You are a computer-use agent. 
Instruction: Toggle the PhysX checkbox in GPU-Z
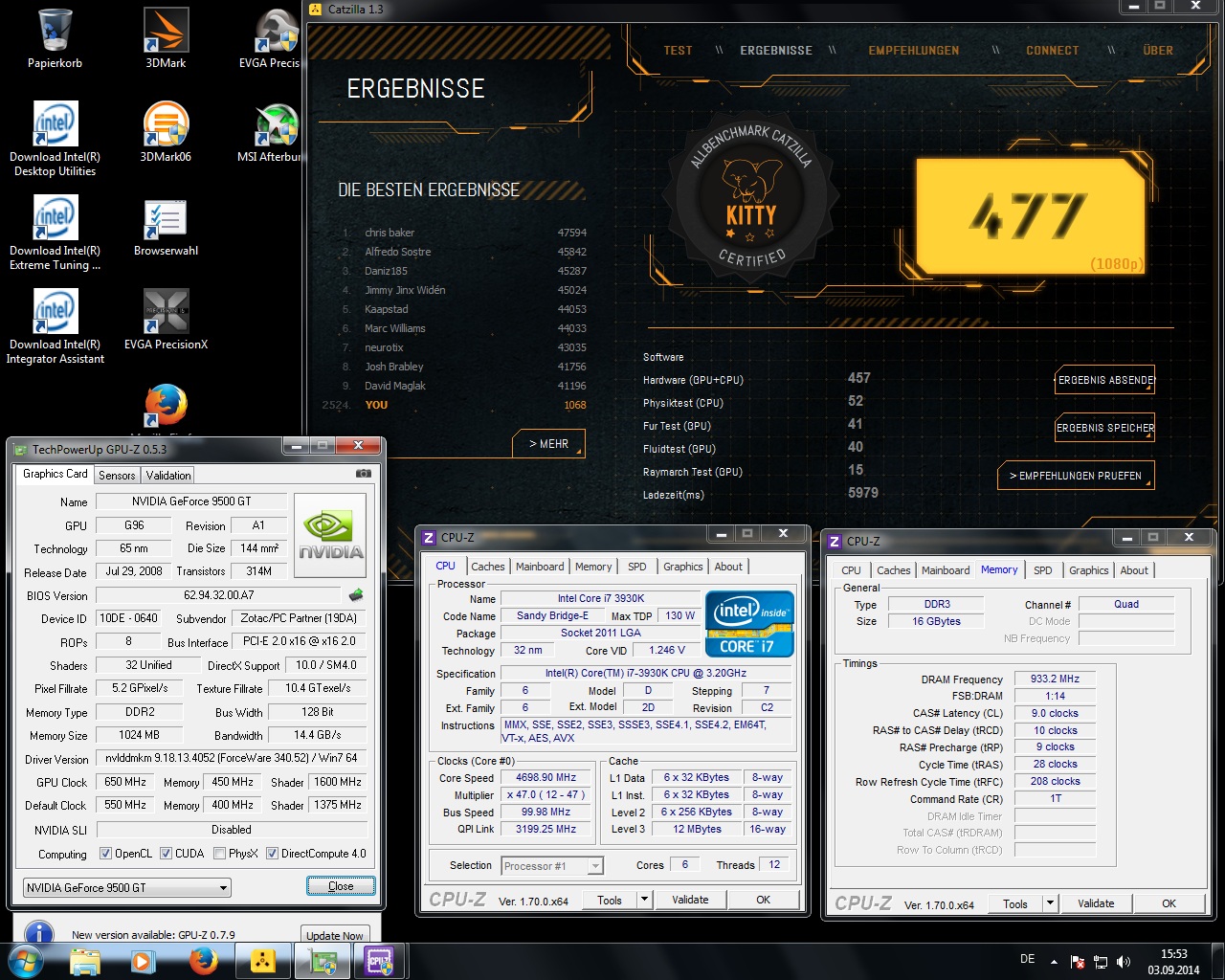[219, 854]
